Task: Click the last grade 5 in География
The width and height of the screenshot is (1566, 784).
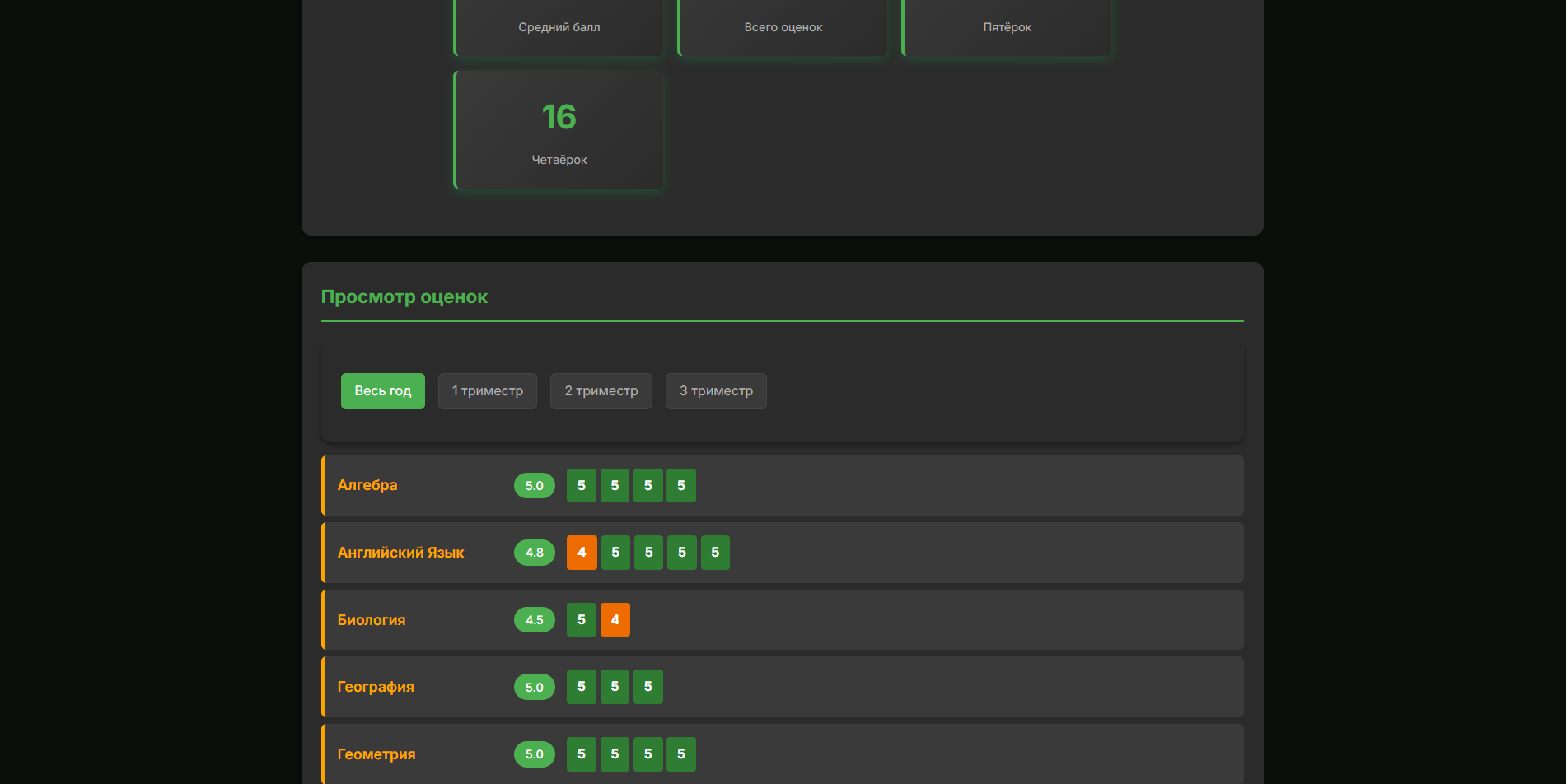Action: pos(648,687)
